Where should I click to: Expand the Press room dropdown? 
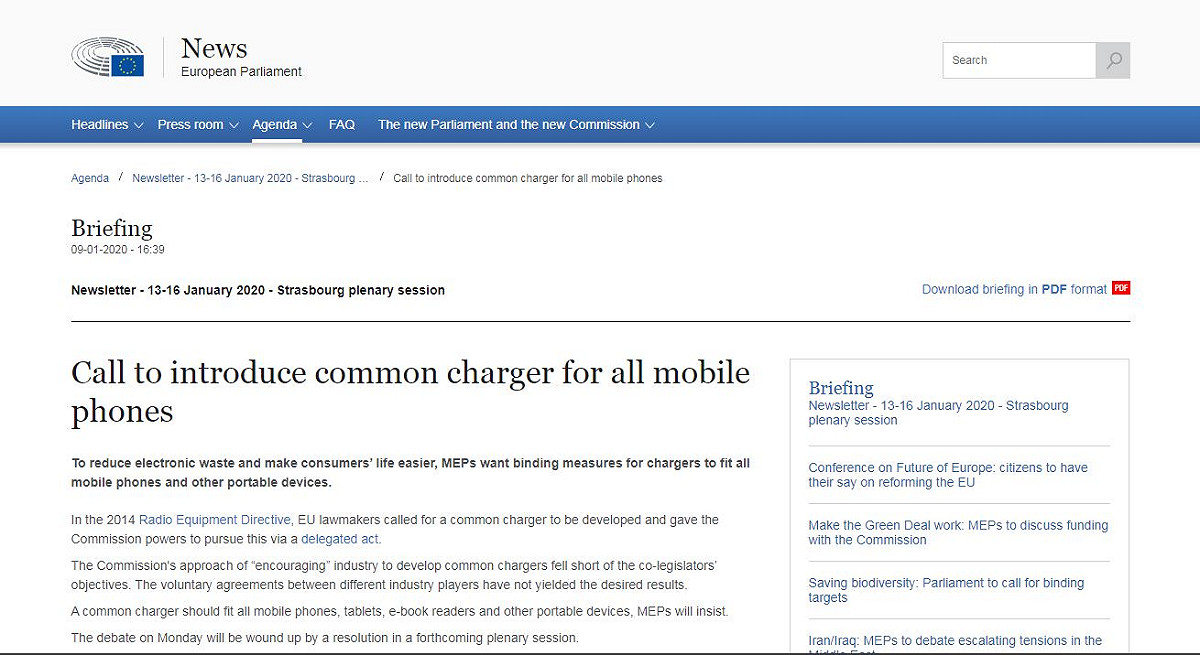(x=198, y=125)
